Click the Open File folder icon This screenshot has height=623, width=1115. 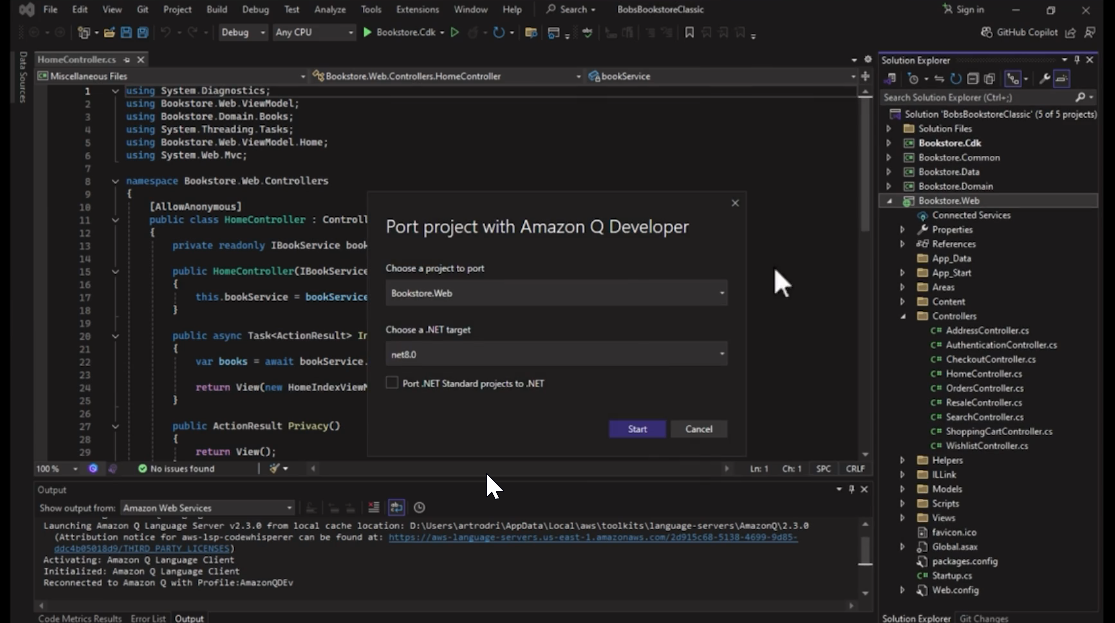[x=110, y=33]
